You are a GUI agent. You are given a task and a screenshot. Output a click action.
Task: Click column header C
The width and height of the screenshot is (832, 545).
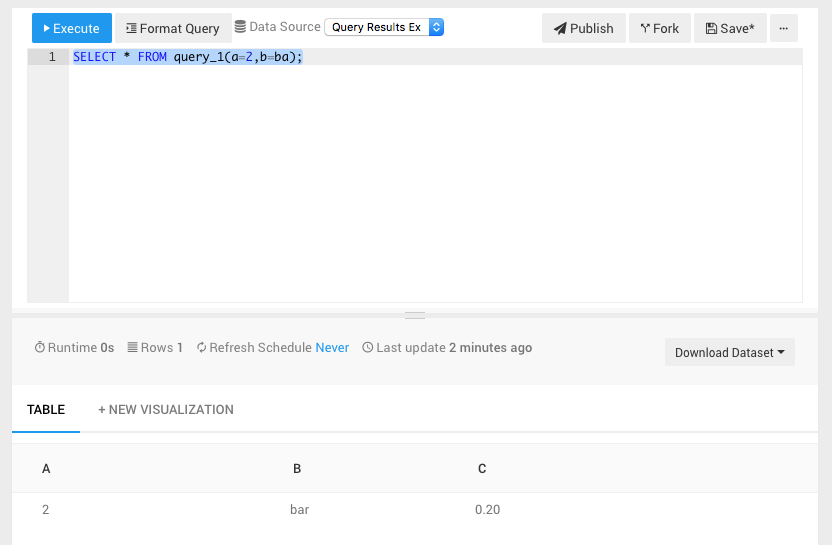[482, 469]
